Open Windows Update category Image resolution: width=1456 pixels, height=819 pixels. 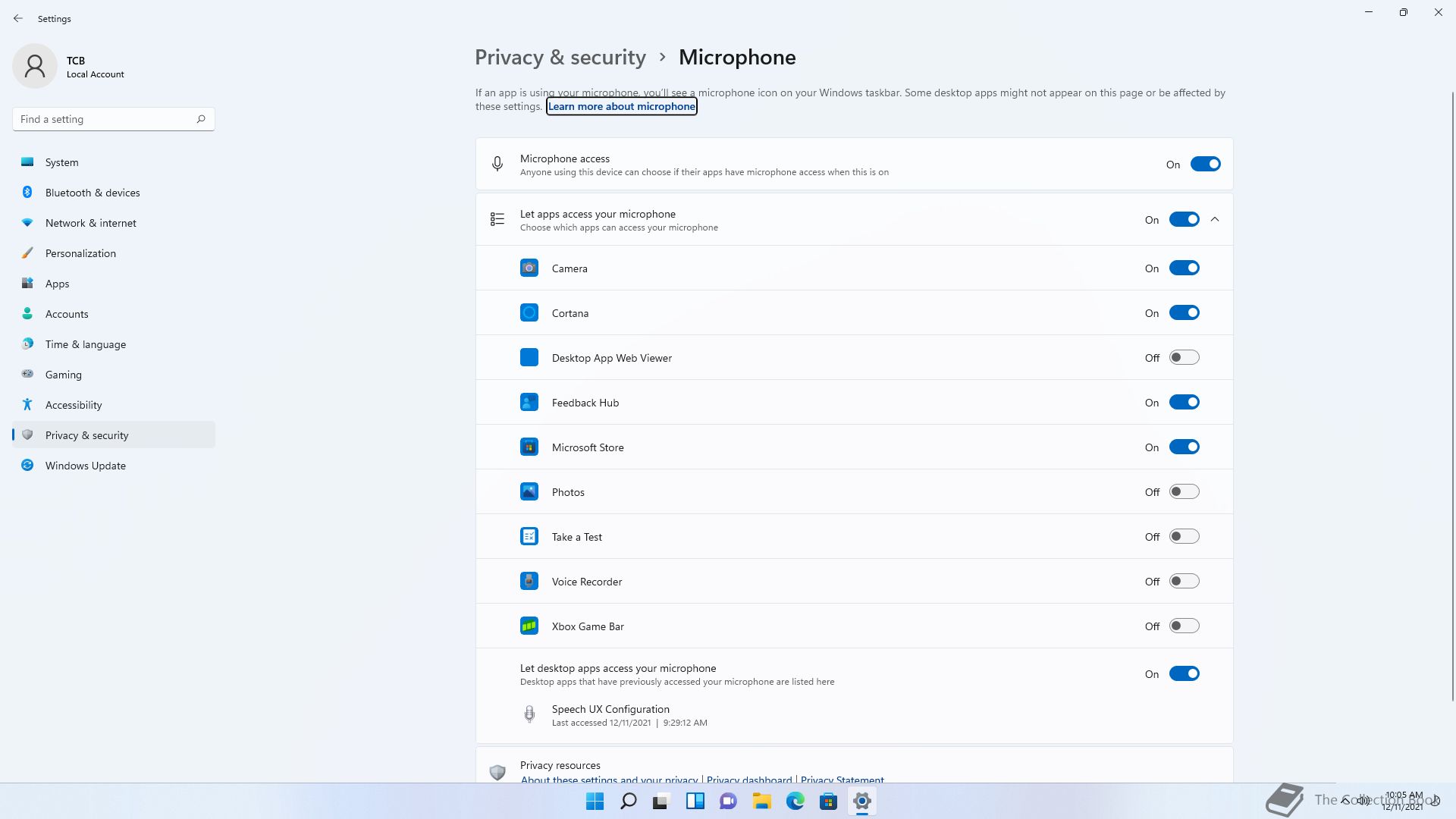[114, 466]
